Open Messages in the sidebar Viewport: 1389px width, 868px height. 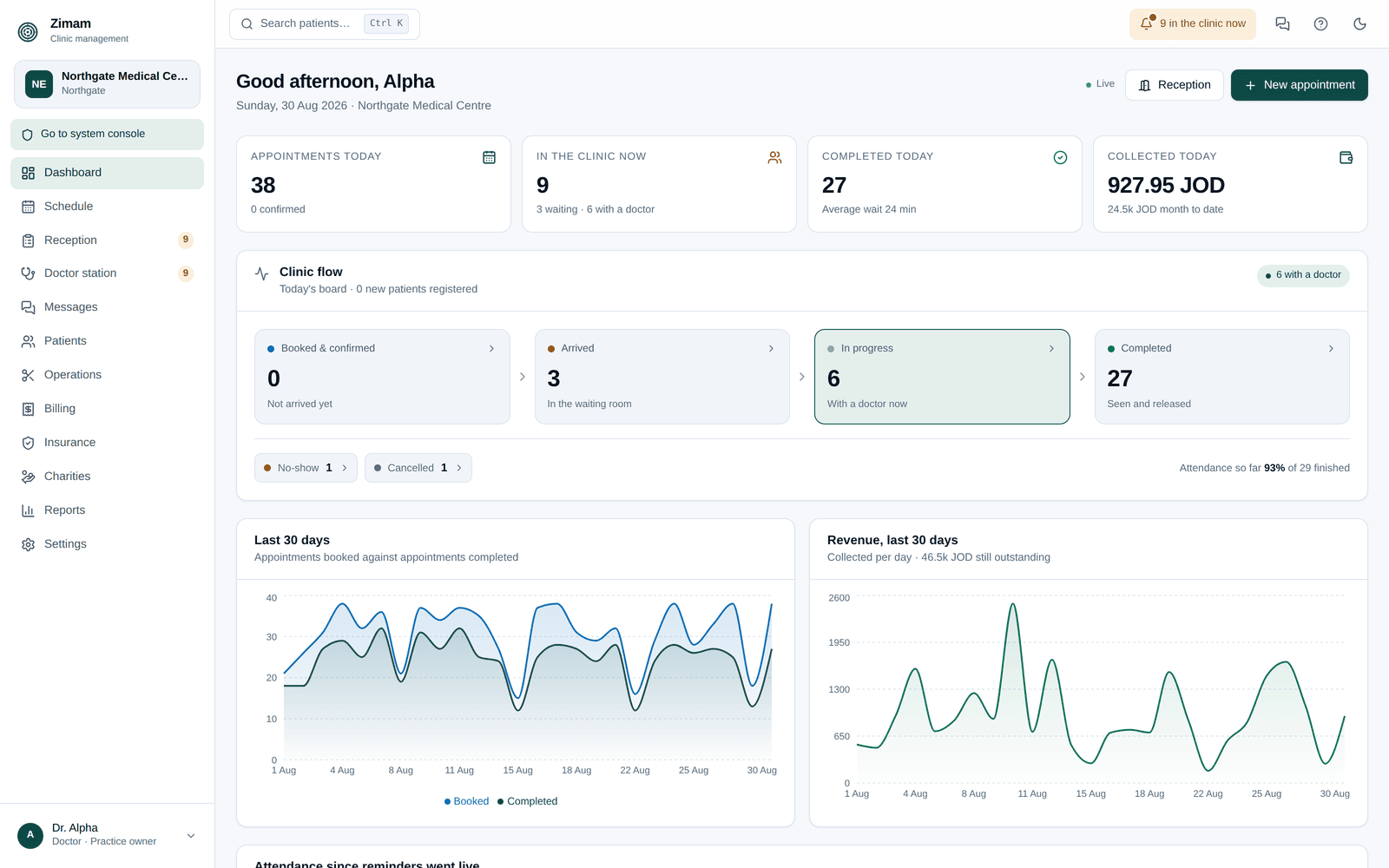click(x=107, y=307)
